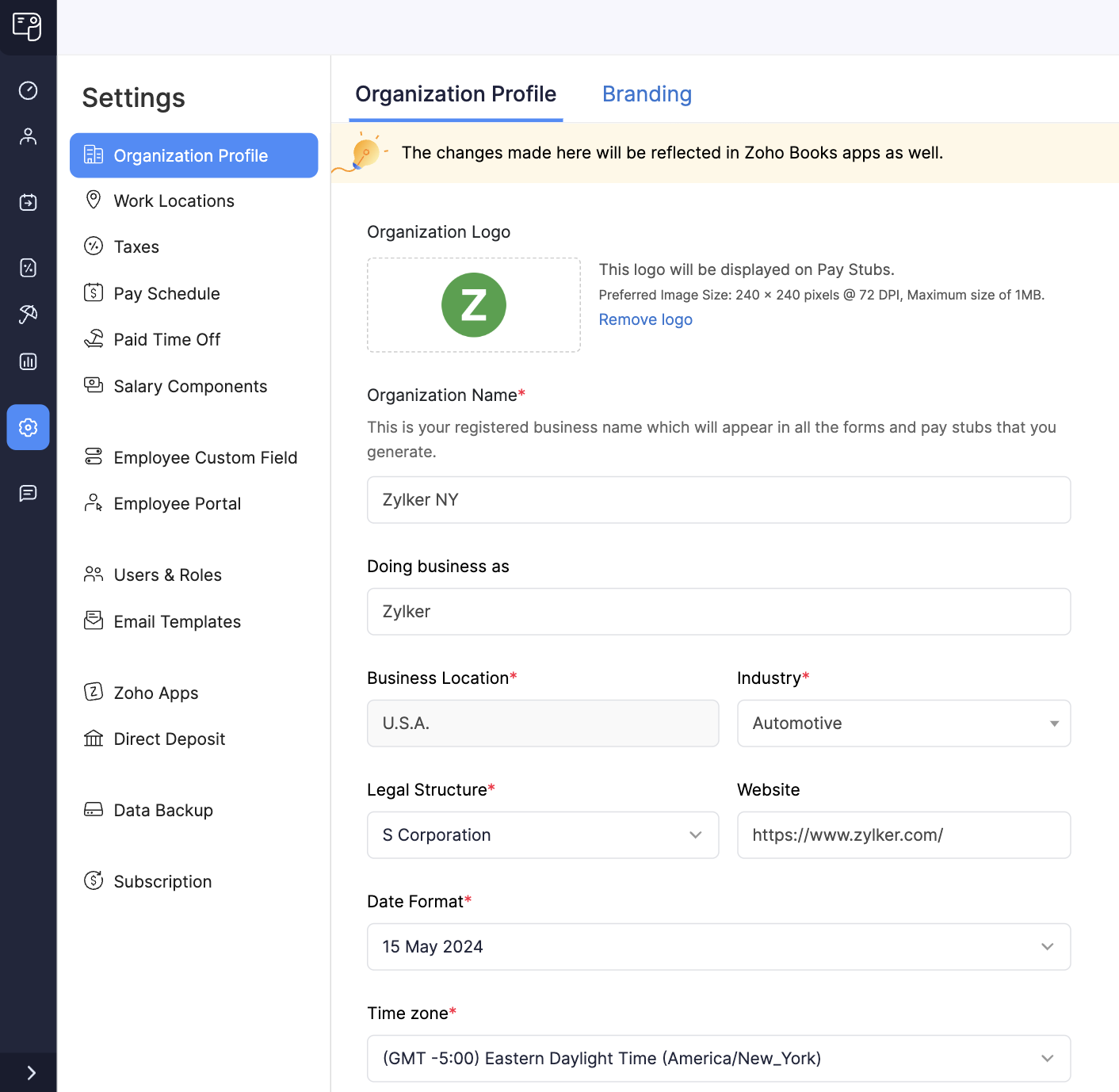Select the Pay Runs calendar icon
The height and width of the screenshot is (1092, 1119).
coord(28,202)
